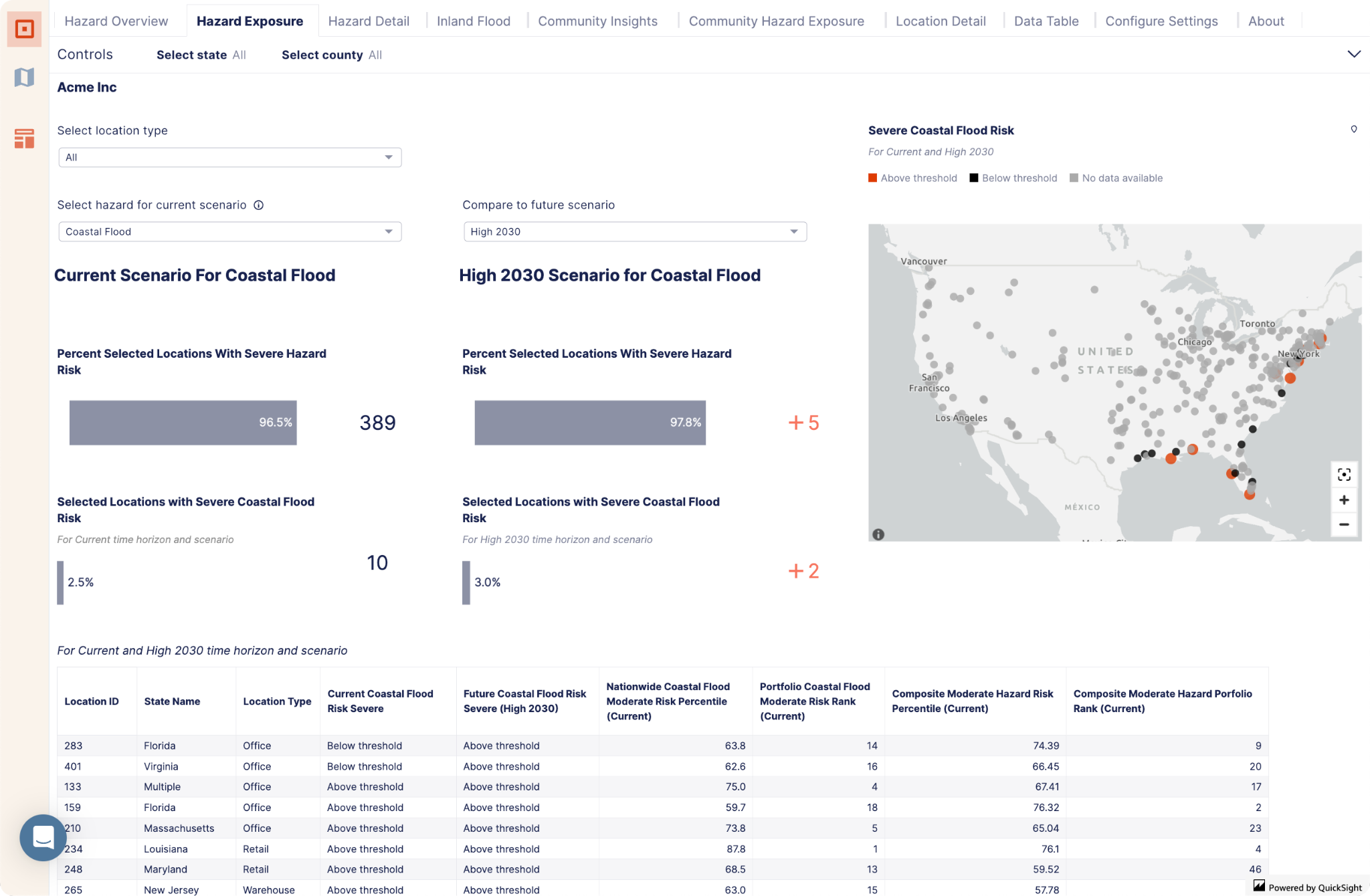Zoom out on the map
Image resolution: width=1370 pixels, height=896 pixels.
tap(1343, 524)
